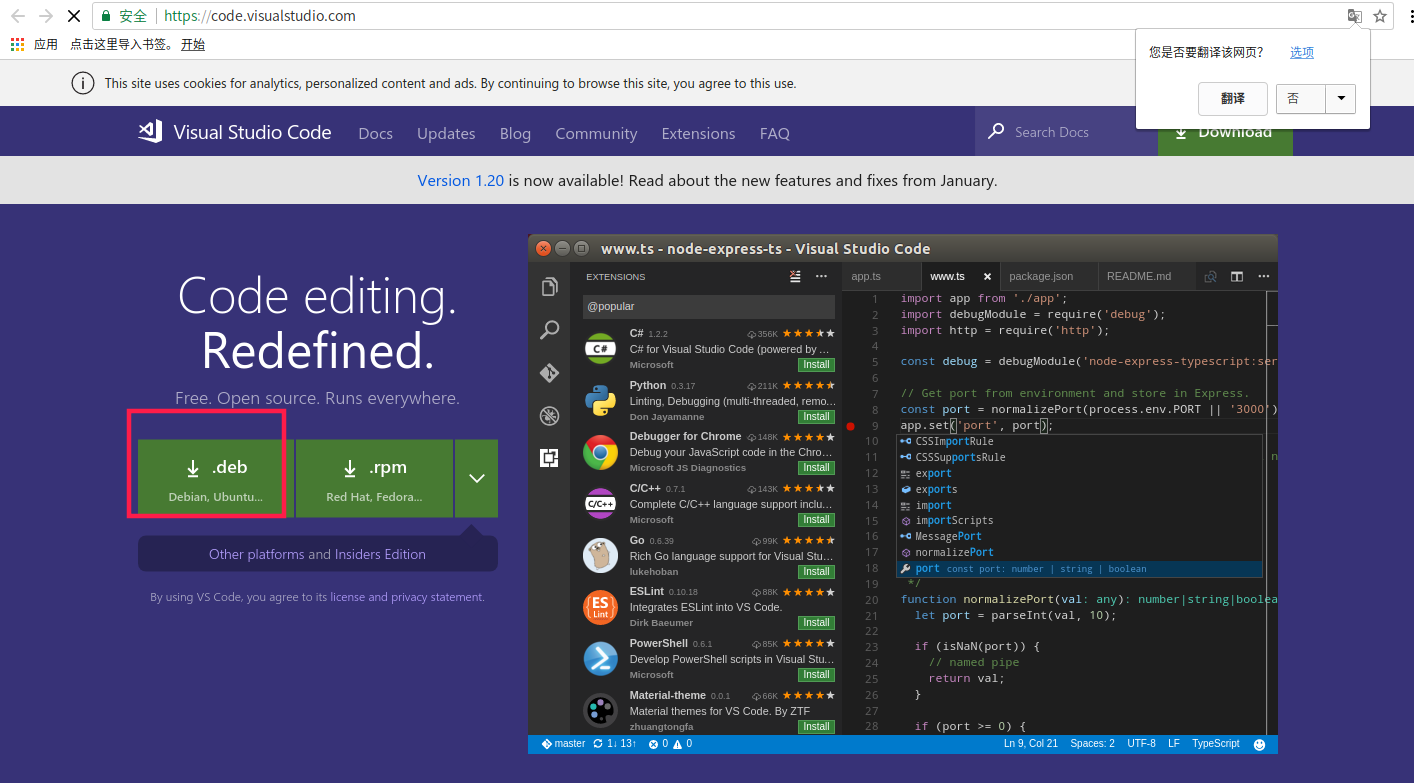Open the 否 button's dropdown arrow in translate popup

coord(1341,98)
